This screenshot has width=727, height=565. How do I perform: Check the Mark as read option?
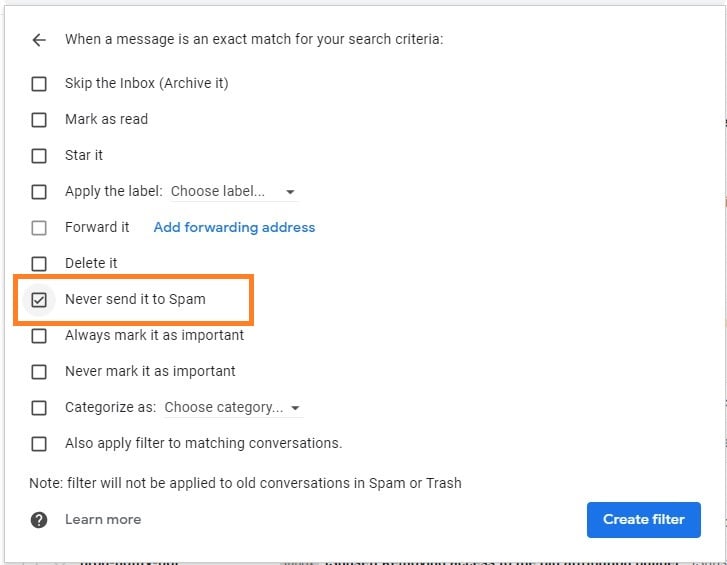(x=39, y=120)
